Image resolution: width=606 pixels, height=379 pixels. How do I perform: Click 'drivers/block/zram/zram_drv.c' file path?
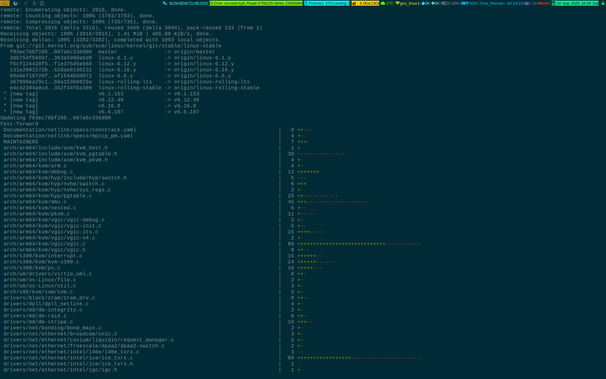click(49, 298)
